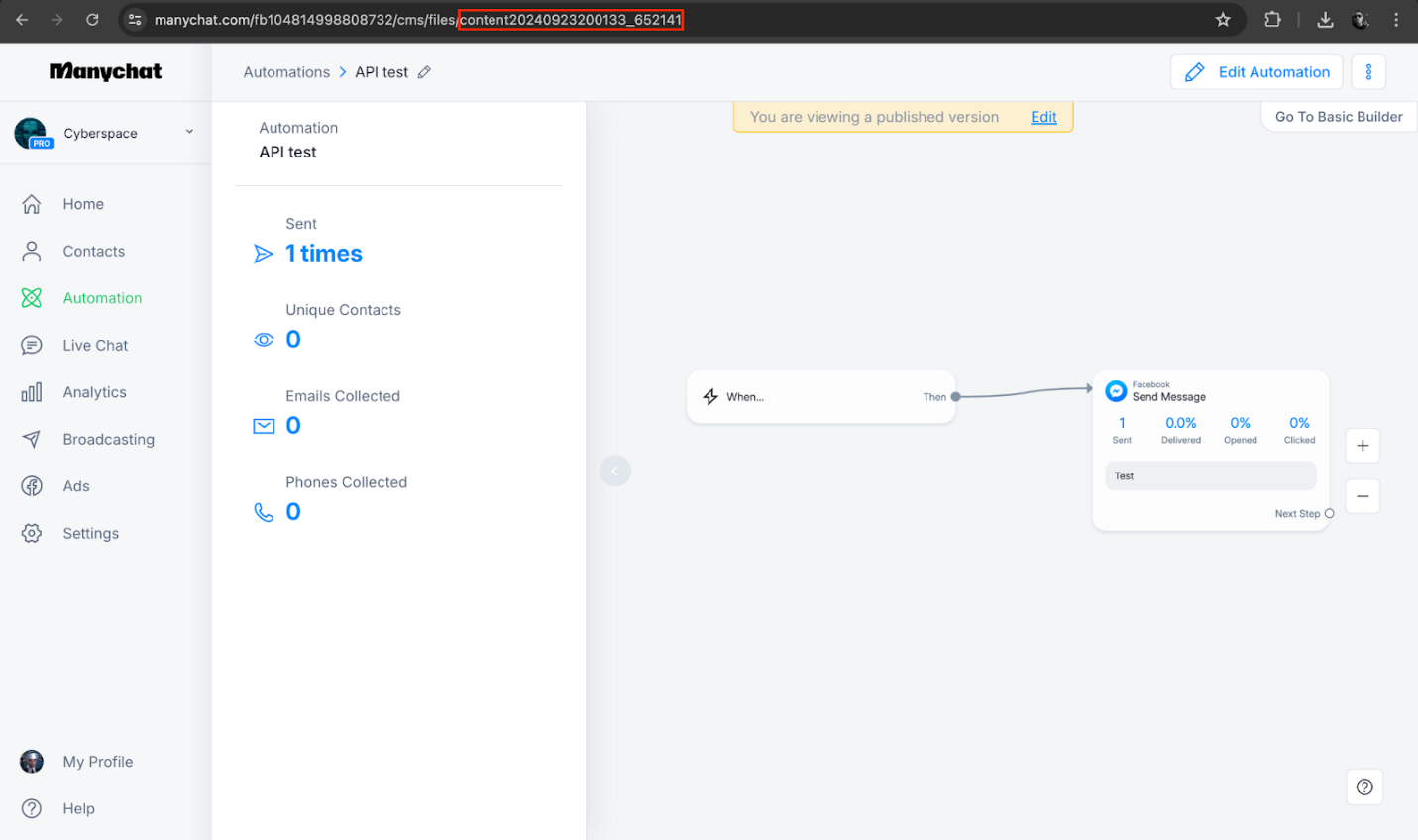1418x840 pixels.
Task: Switch using Go To Basic Builder
Action: 1338,117
